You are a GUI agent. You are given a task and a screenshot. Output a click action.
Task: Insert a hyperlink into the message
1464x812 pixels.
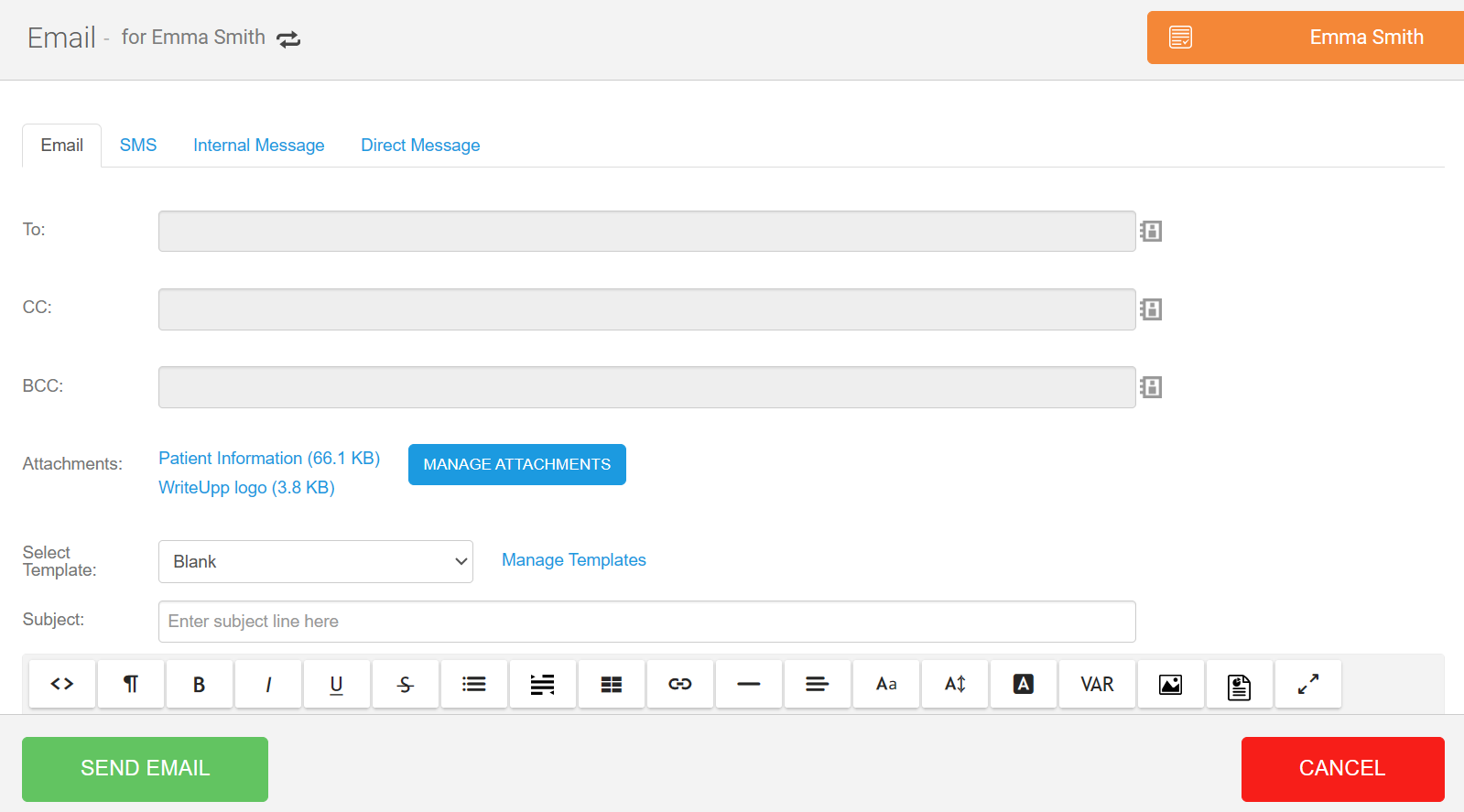tap(680, 684)
